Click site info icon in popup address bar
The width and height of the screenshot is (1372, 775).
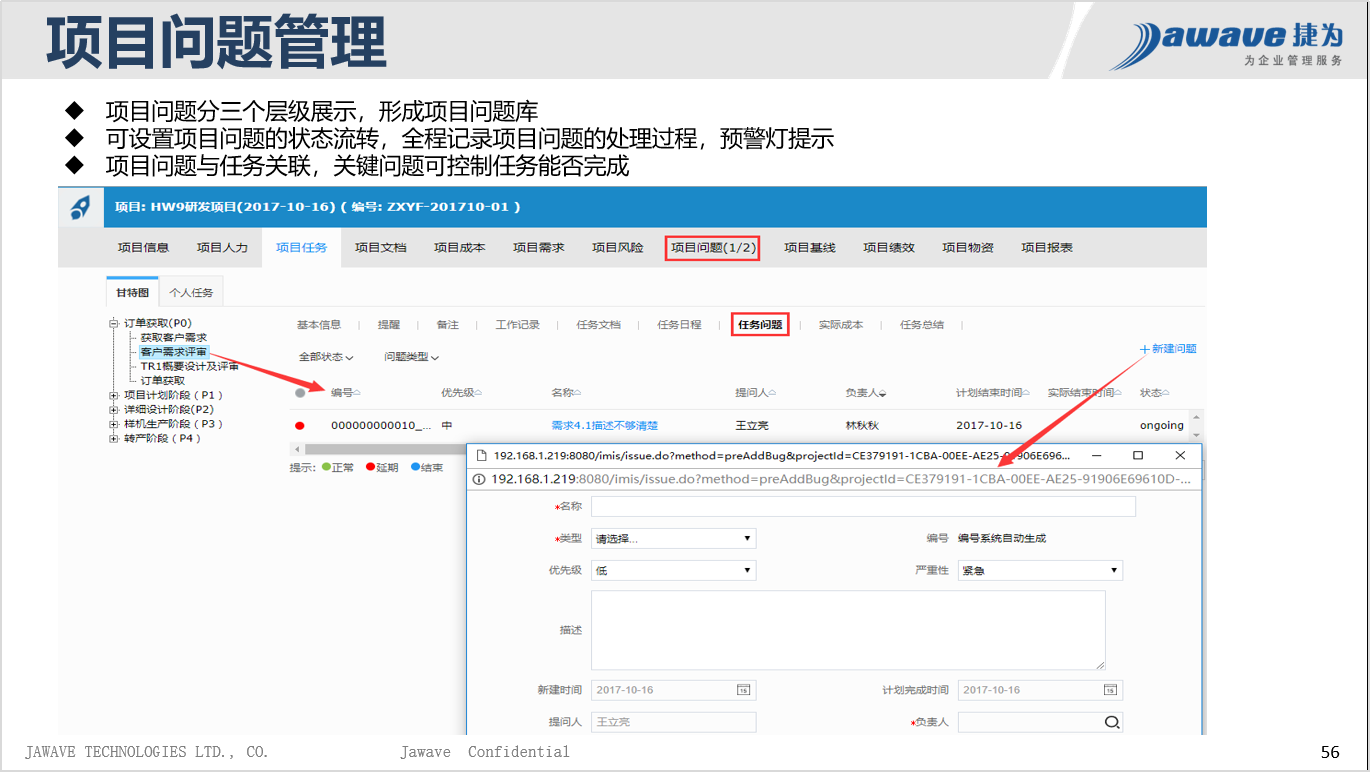click(479, 479)
